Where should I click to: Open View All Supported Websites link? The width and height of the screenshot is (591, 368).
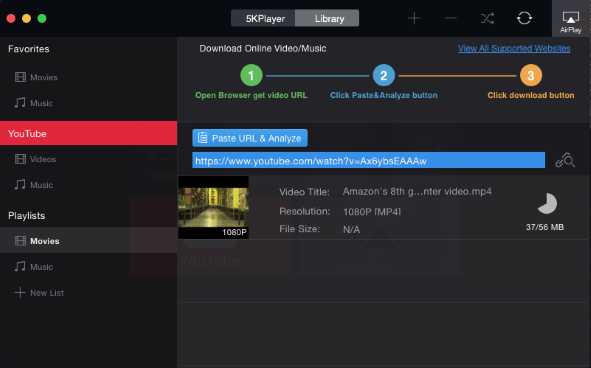coord(514,49)
